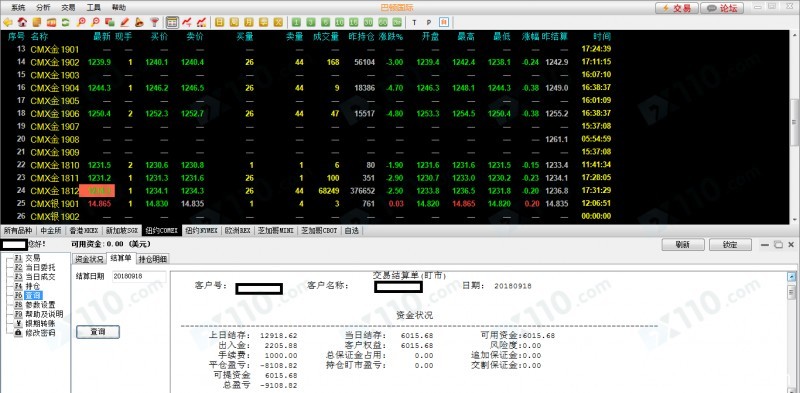Switch to '所有品种' market tab
Viewport: 800px width, 393px height.
(x=18, y=230)
